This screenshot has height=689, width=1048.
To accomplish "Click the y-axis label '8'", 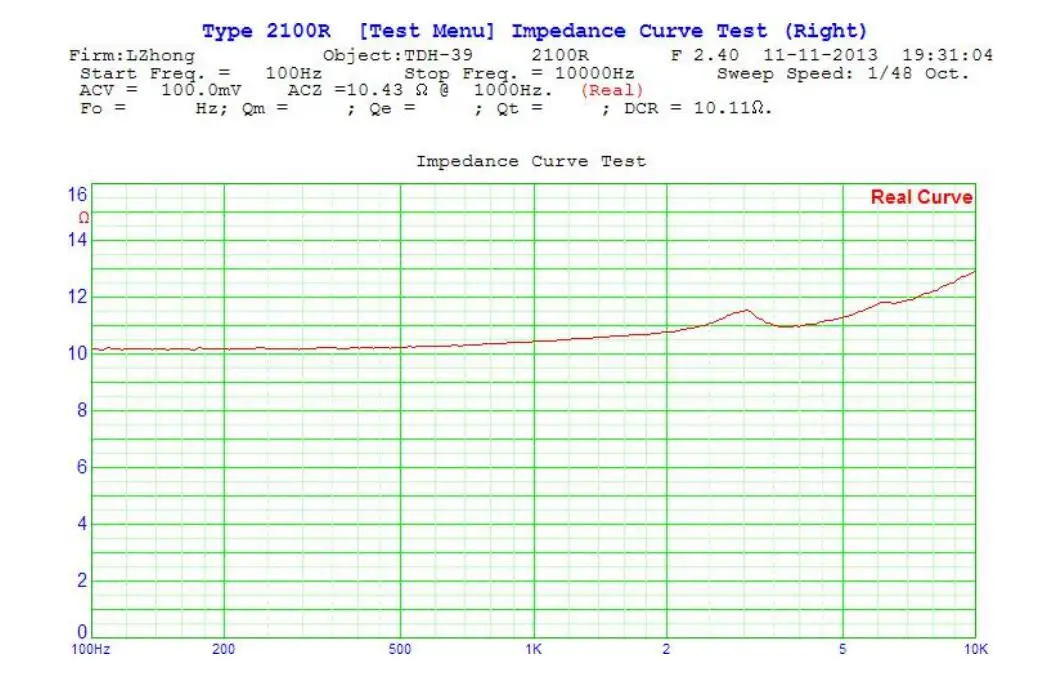I will coord(82,410).
